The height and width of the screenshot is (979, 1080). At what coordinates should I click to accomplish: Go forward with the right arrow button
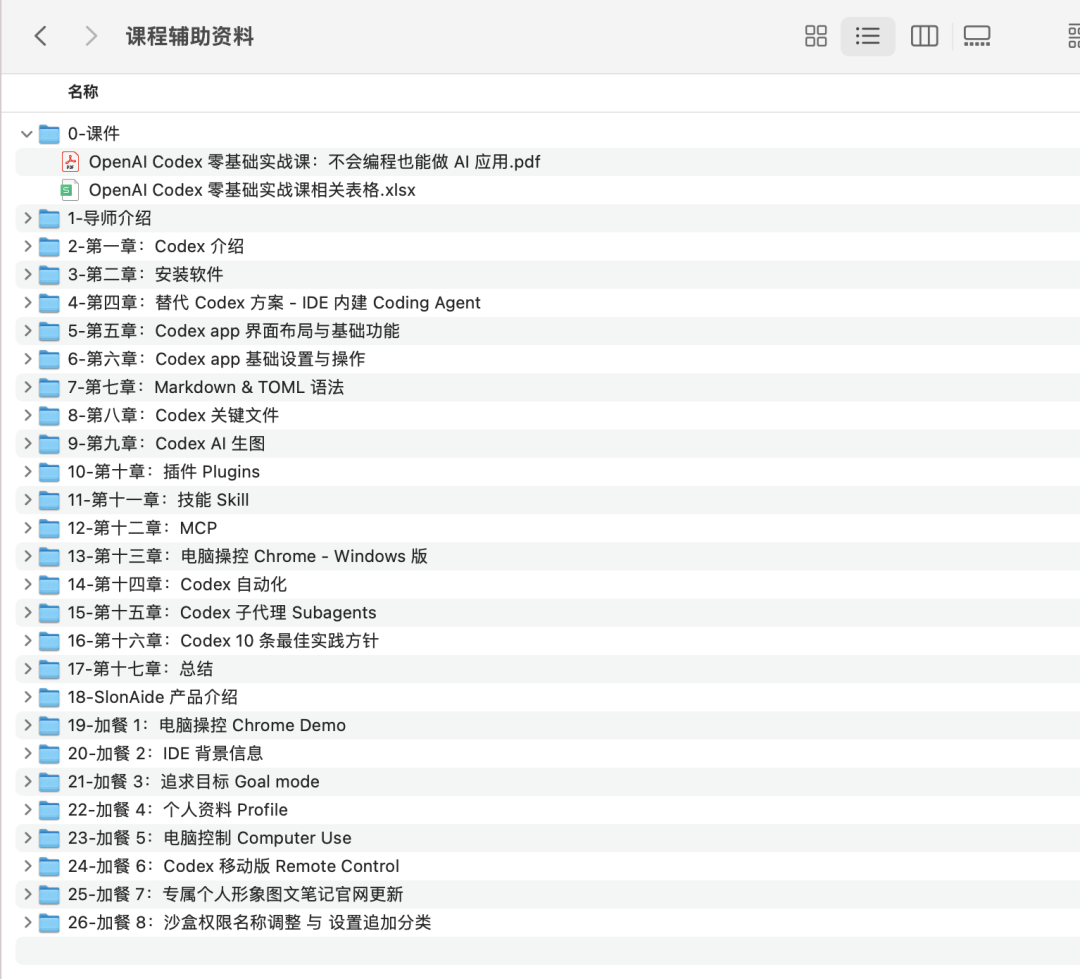(x=91, y=36)
